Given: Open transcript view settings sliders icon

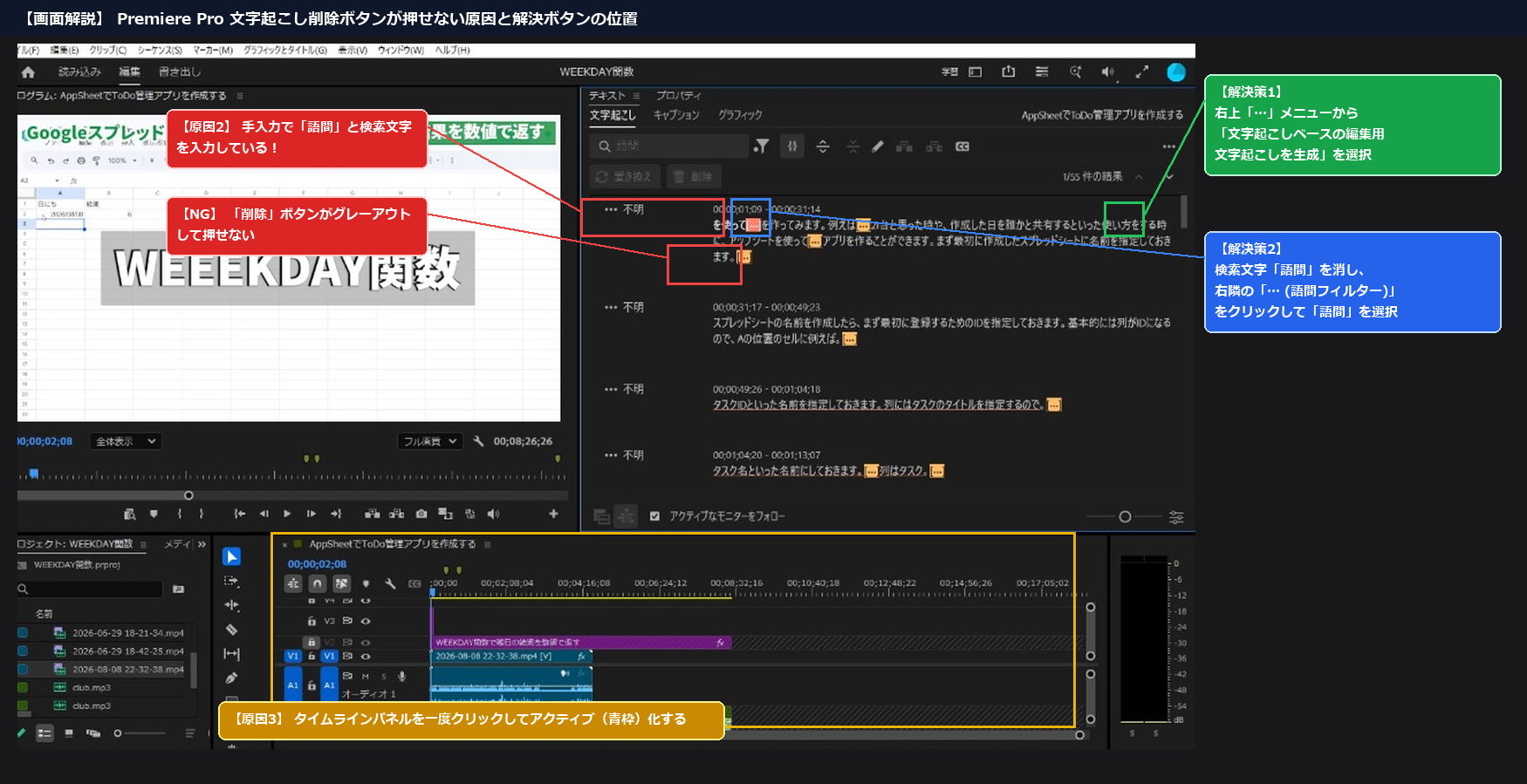Looking at the screenshot, I should point(1176,517).
